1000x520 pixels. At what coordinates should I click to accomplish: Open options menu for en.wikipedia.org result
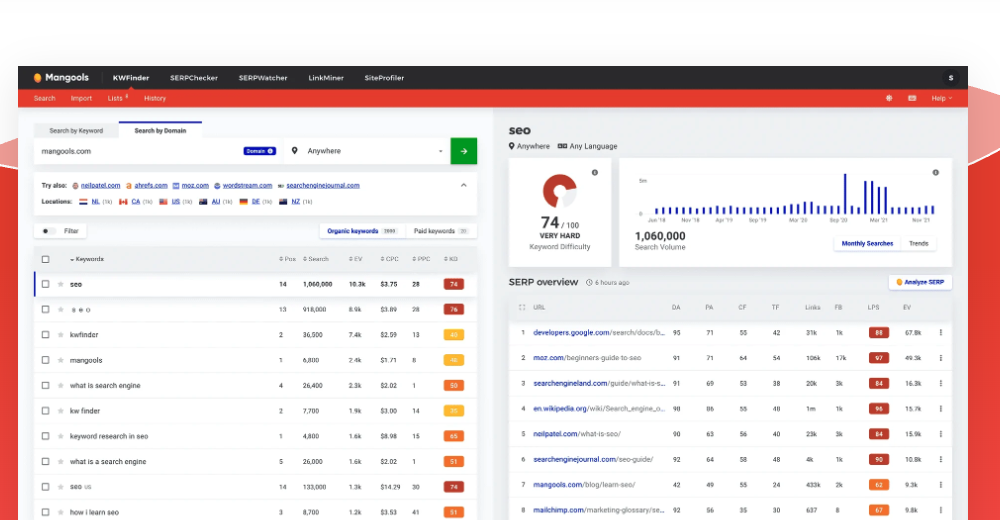941,408
